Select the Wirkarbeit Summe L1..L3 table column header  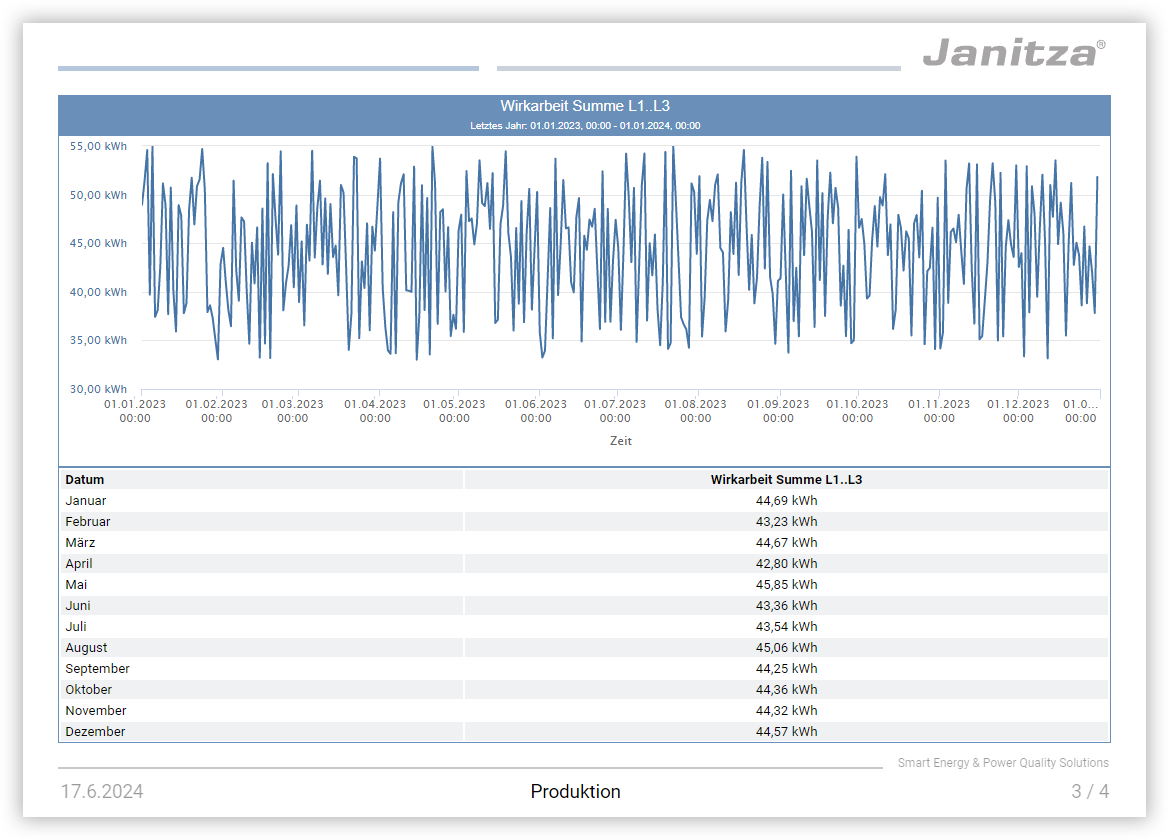(786, 480)
